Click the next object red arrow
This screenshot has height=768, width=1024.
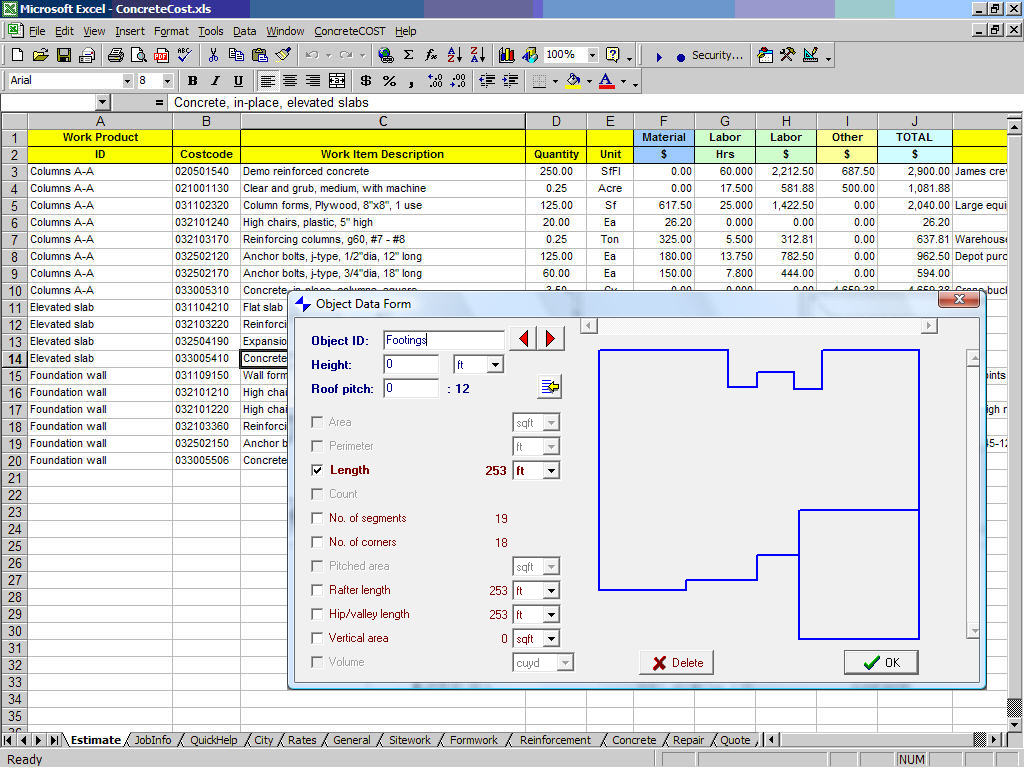[551, 339]
